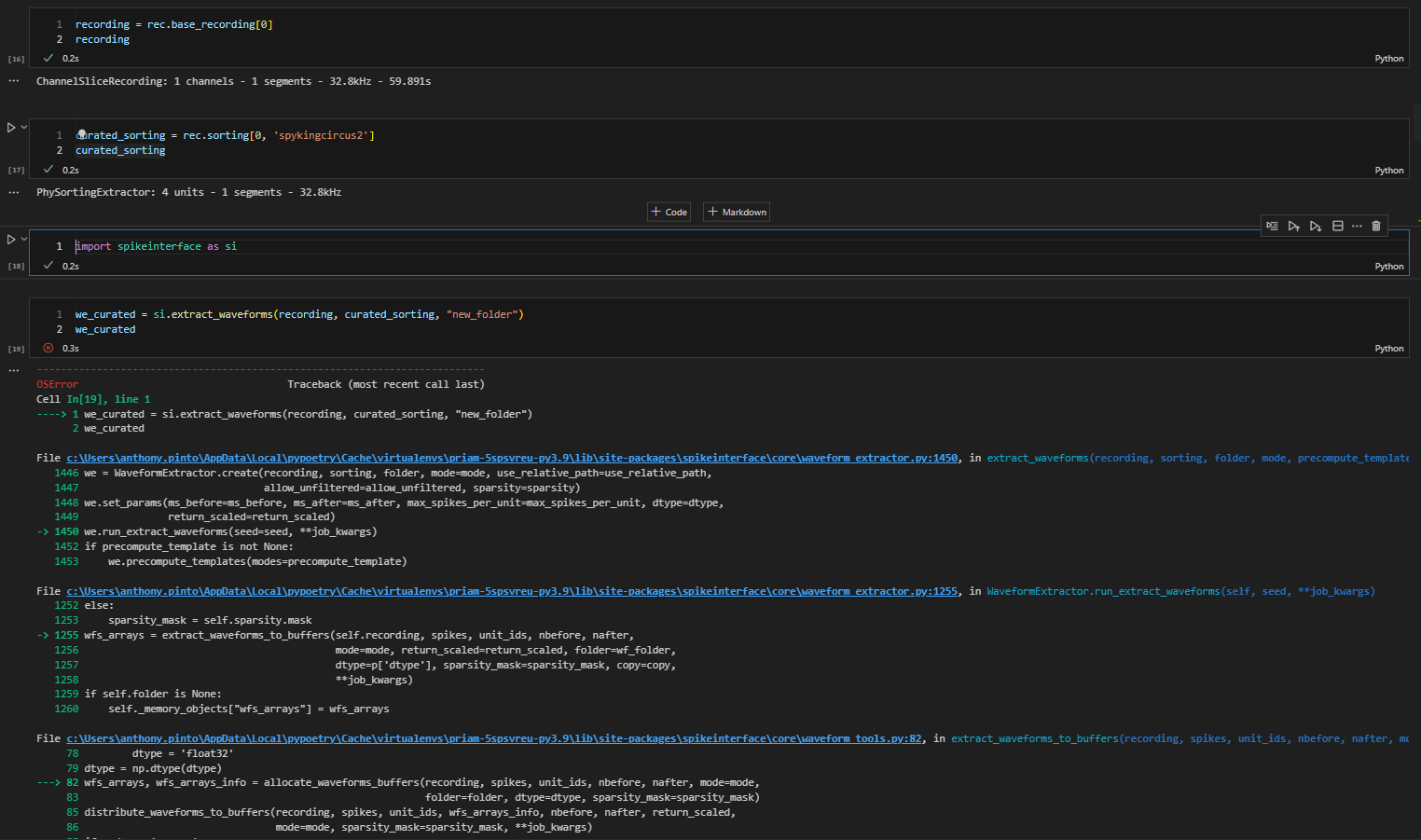This screenshot has width=1421, height=840.
Task: Collapse the PhySortingExtractor output via its ellipsis
Action: [13, 192]
